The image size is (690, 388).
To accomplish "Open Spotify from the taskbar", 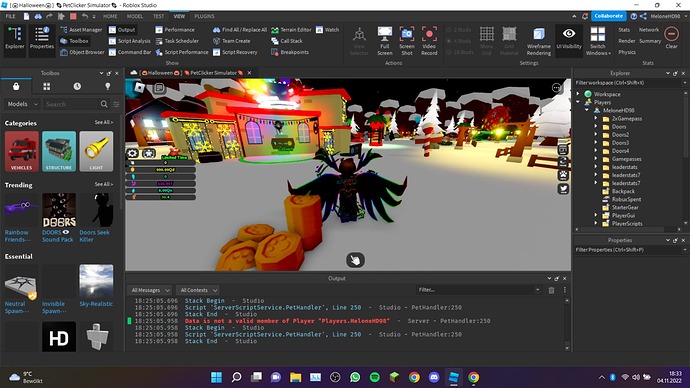I will [374, 377].
